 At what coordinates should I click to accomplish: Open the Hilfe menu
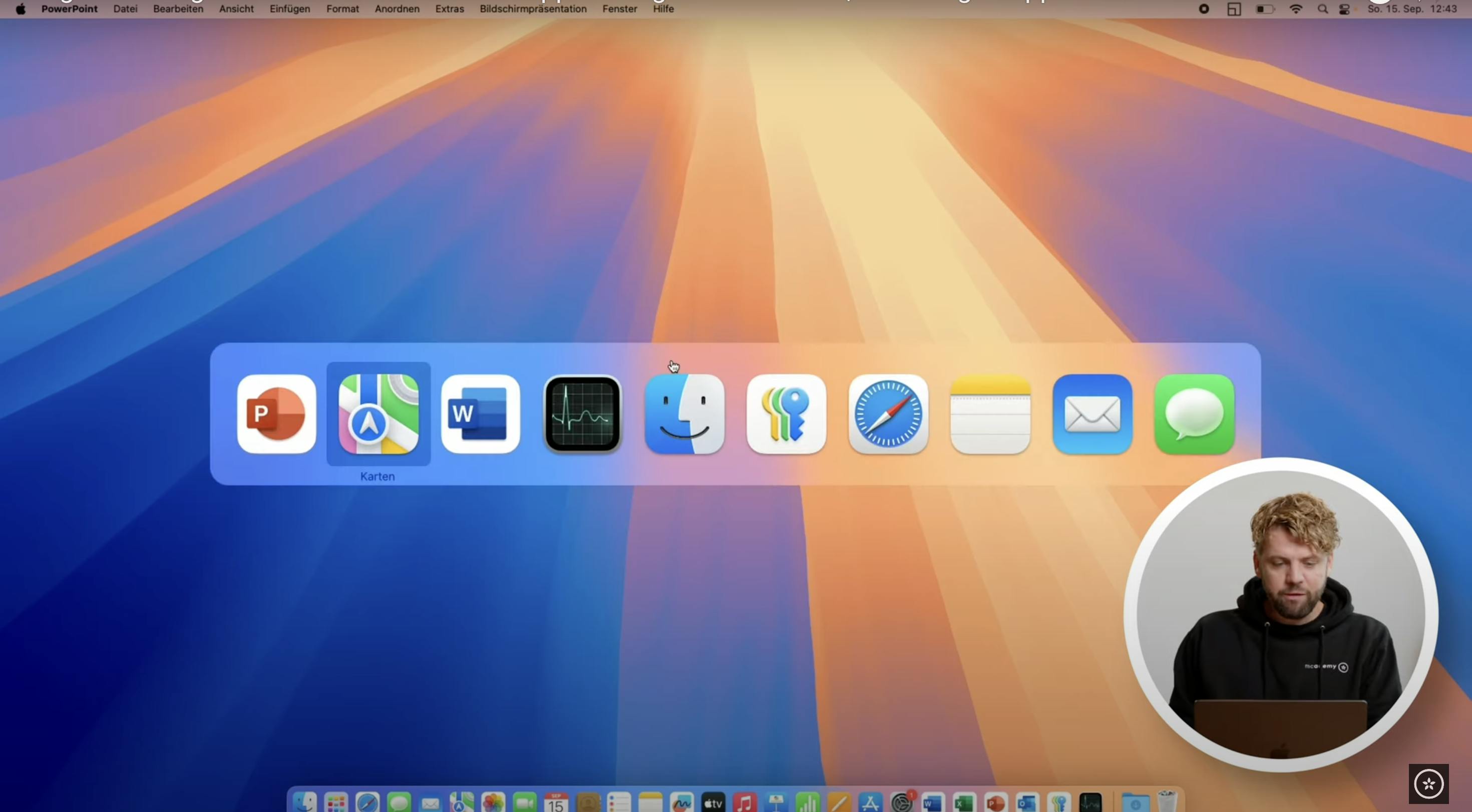coord(663,9)
